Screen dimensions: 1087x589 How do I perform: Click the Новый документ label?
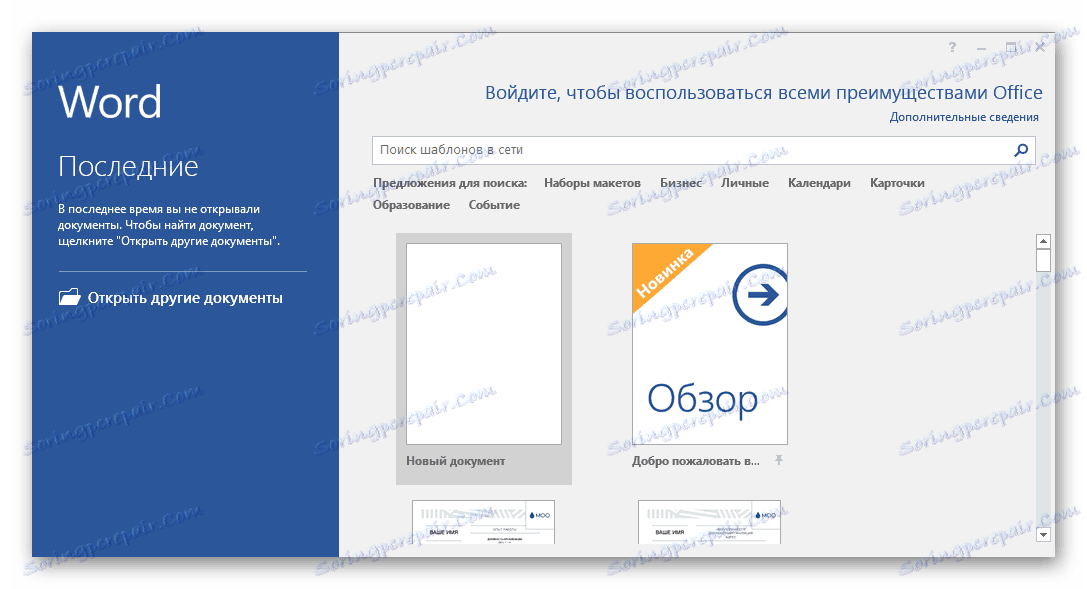tap(455, 461)
